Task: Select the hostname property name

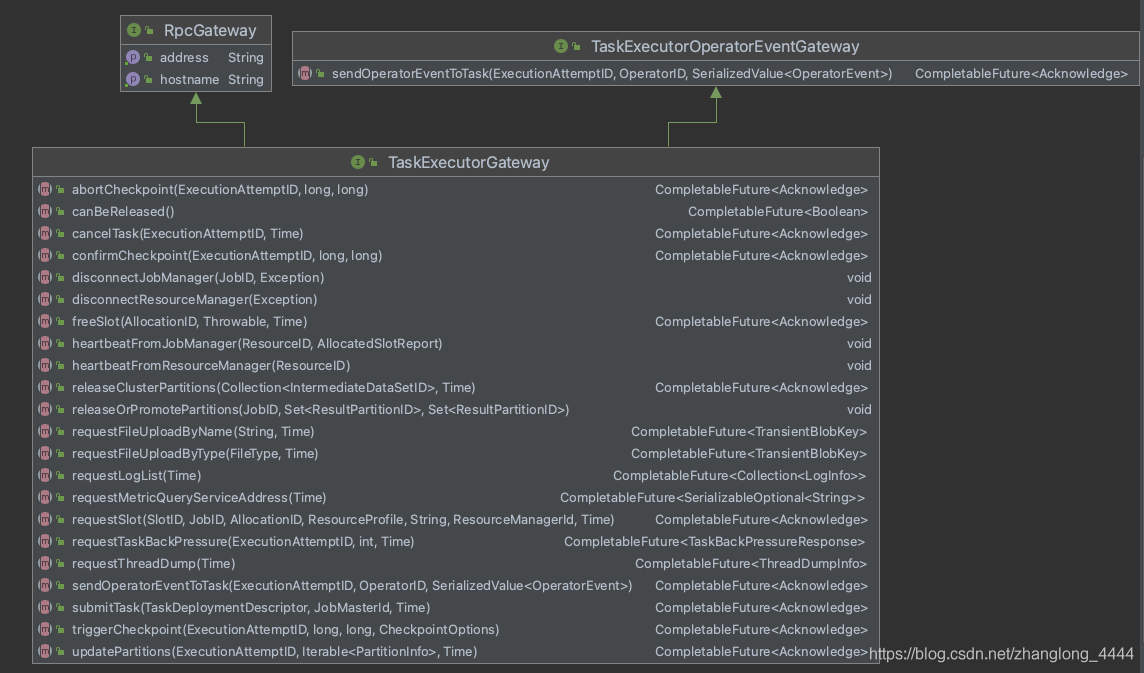Action: click(189, 80)
